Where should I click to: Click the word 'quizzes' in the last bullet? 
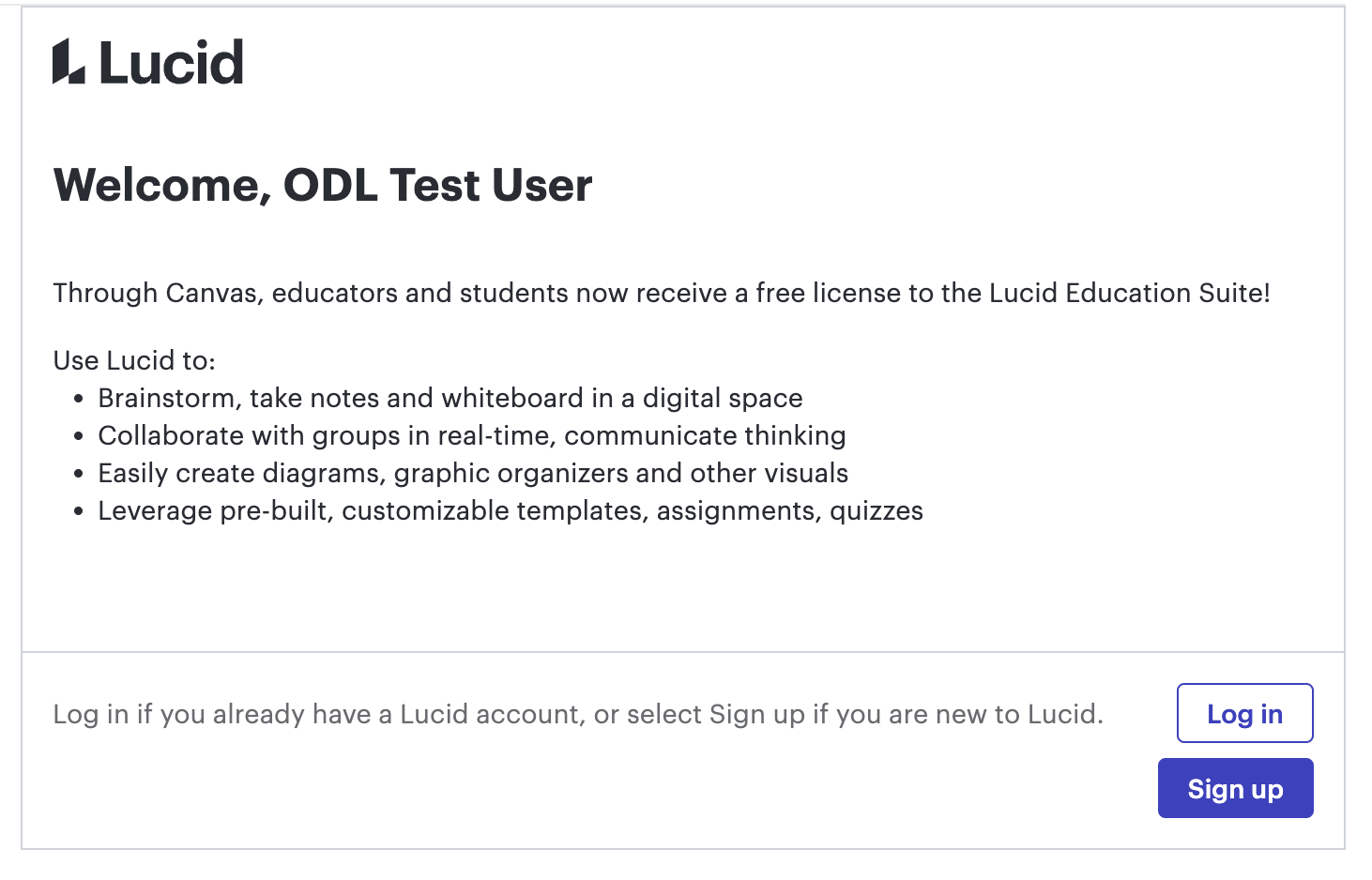[x=876, y=510]
